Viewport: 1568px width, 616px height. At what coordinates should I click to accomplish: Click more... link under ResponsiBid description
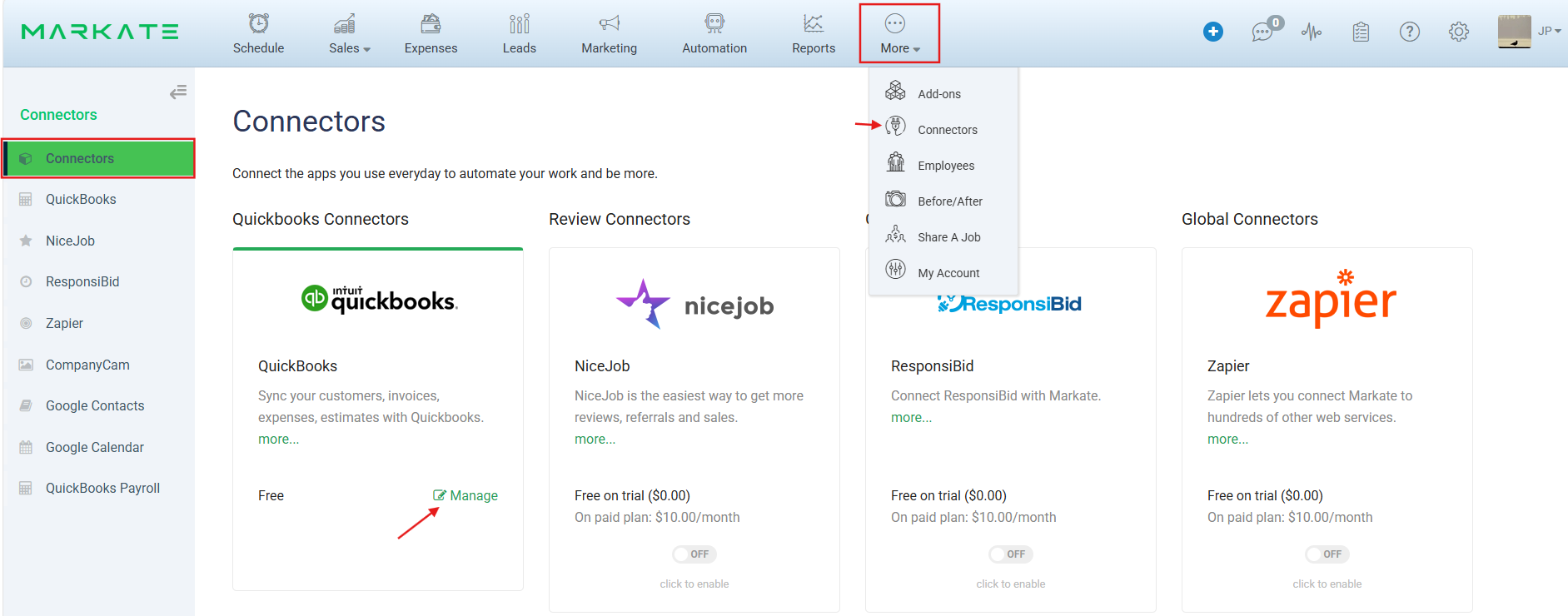[x=911, y=417]
